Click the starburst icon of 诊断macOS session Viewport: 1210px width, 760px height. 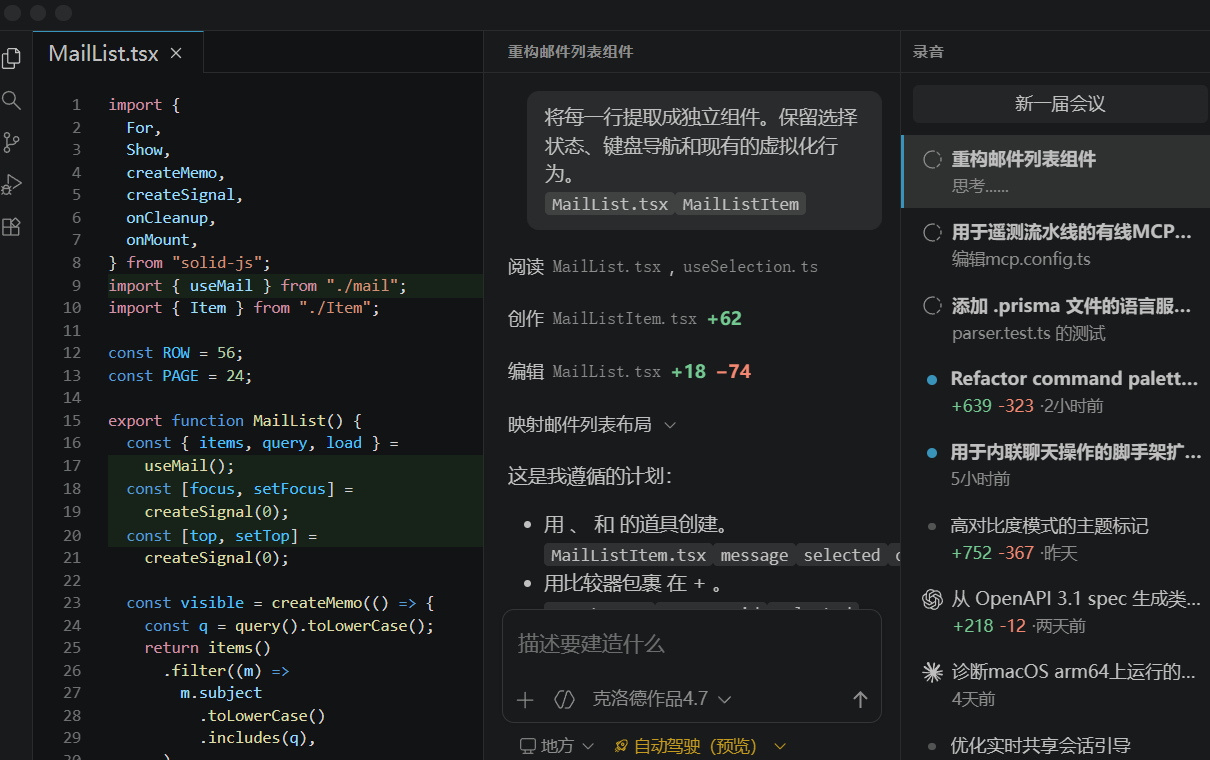coord(932,672)
